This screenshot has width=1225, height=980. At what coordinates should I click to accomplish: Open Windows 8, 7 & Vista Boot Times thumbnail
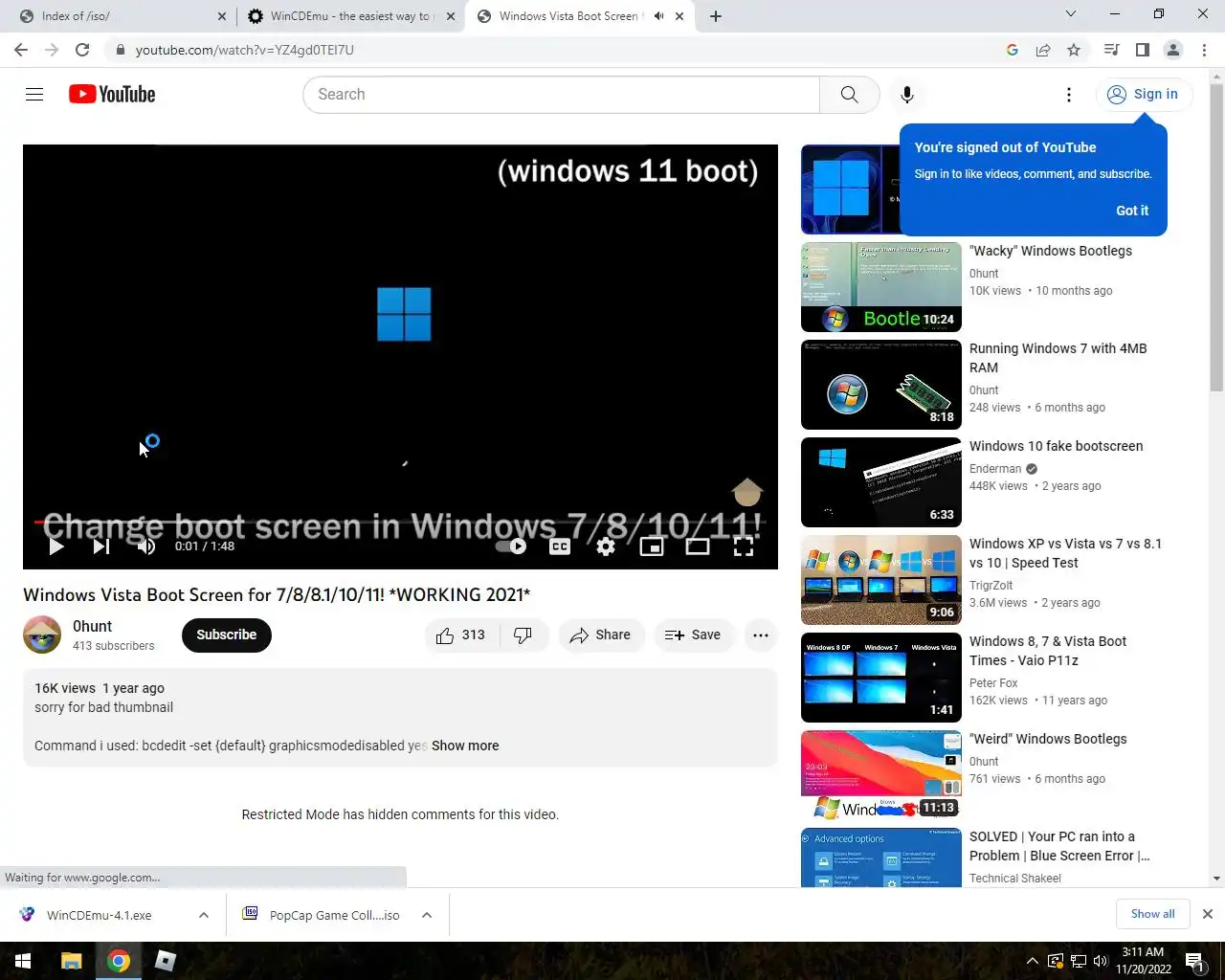click(881, 678)
